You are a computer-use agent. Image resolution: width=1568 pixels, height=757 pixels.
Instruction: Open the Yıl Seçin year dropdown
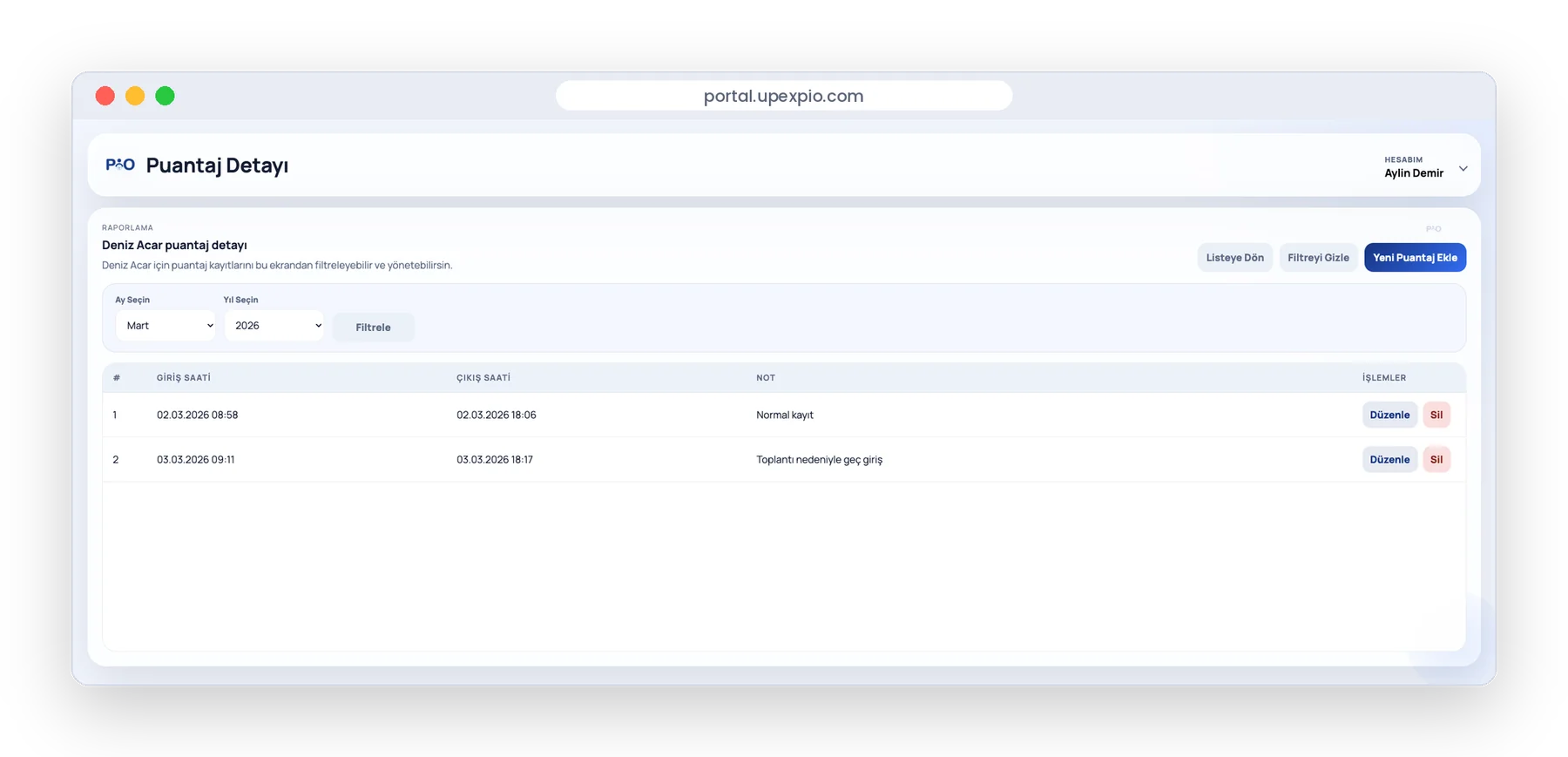[274, 326]
